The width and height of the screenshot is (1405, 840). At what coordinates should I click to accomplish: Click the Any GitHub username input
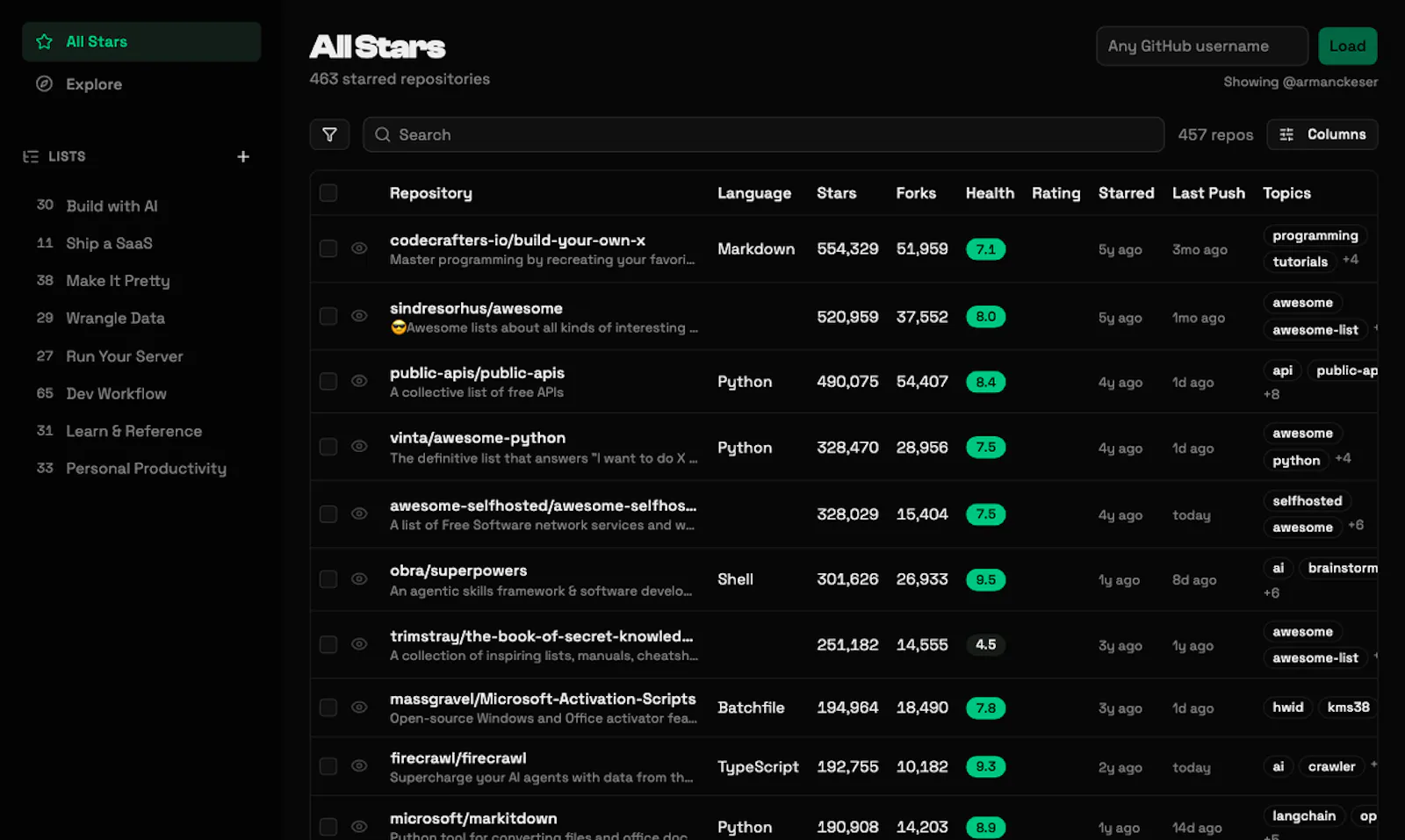[x=1201, y=46]
